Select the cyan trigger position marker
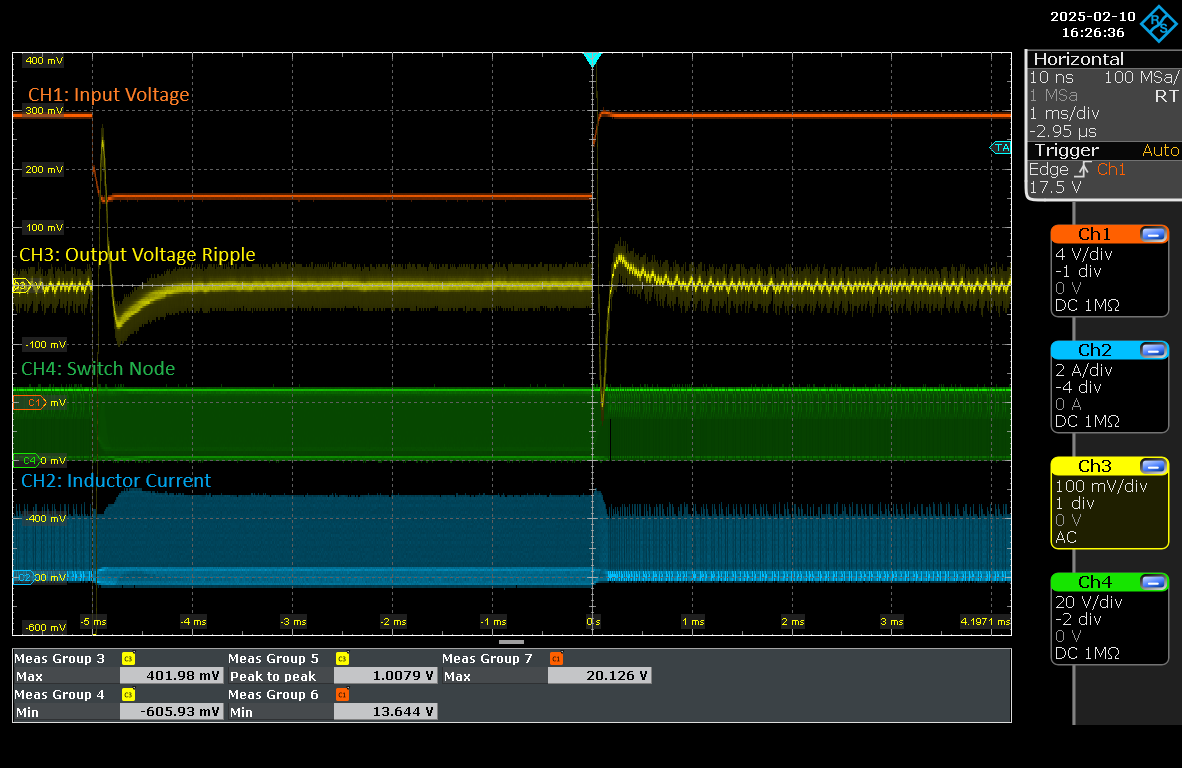This screenshot has width=1182, height=768. point(592,60)
